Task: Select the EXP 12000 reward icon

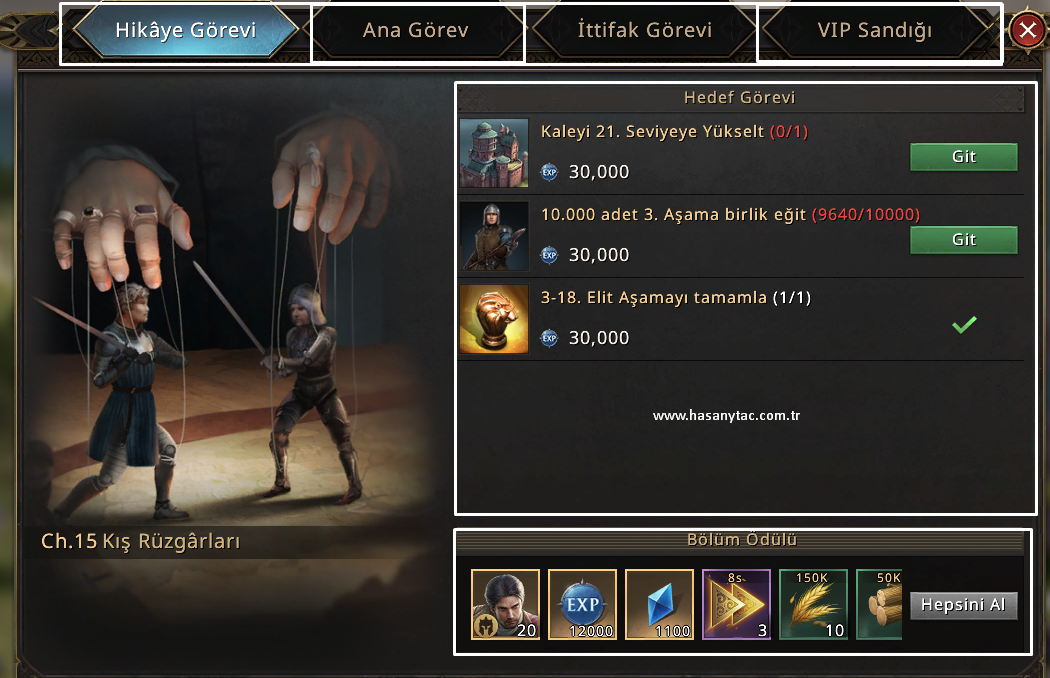Action: (x=583, y=604)
